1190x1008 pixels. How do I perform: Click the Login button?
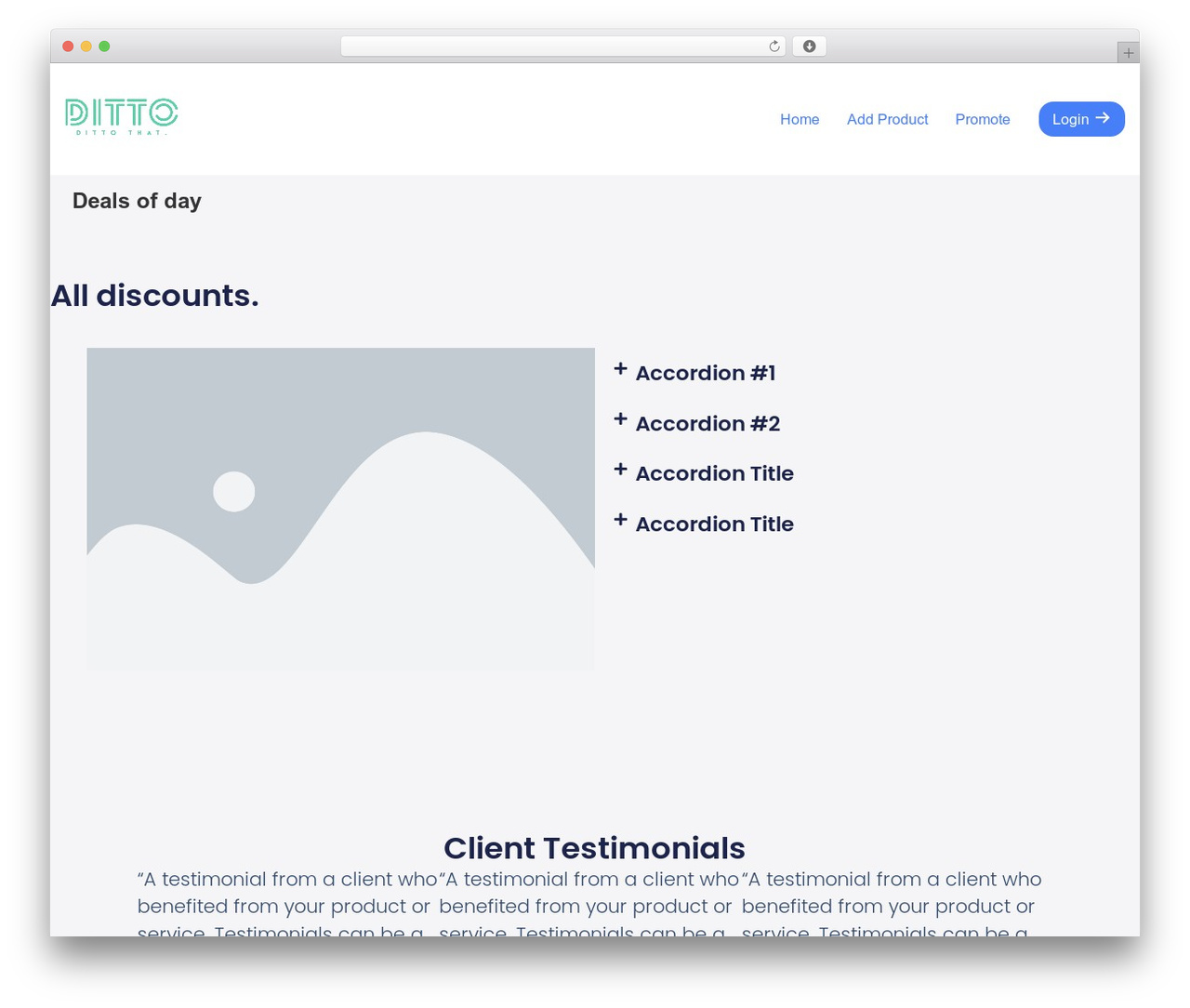click(x=1081, y=119)
